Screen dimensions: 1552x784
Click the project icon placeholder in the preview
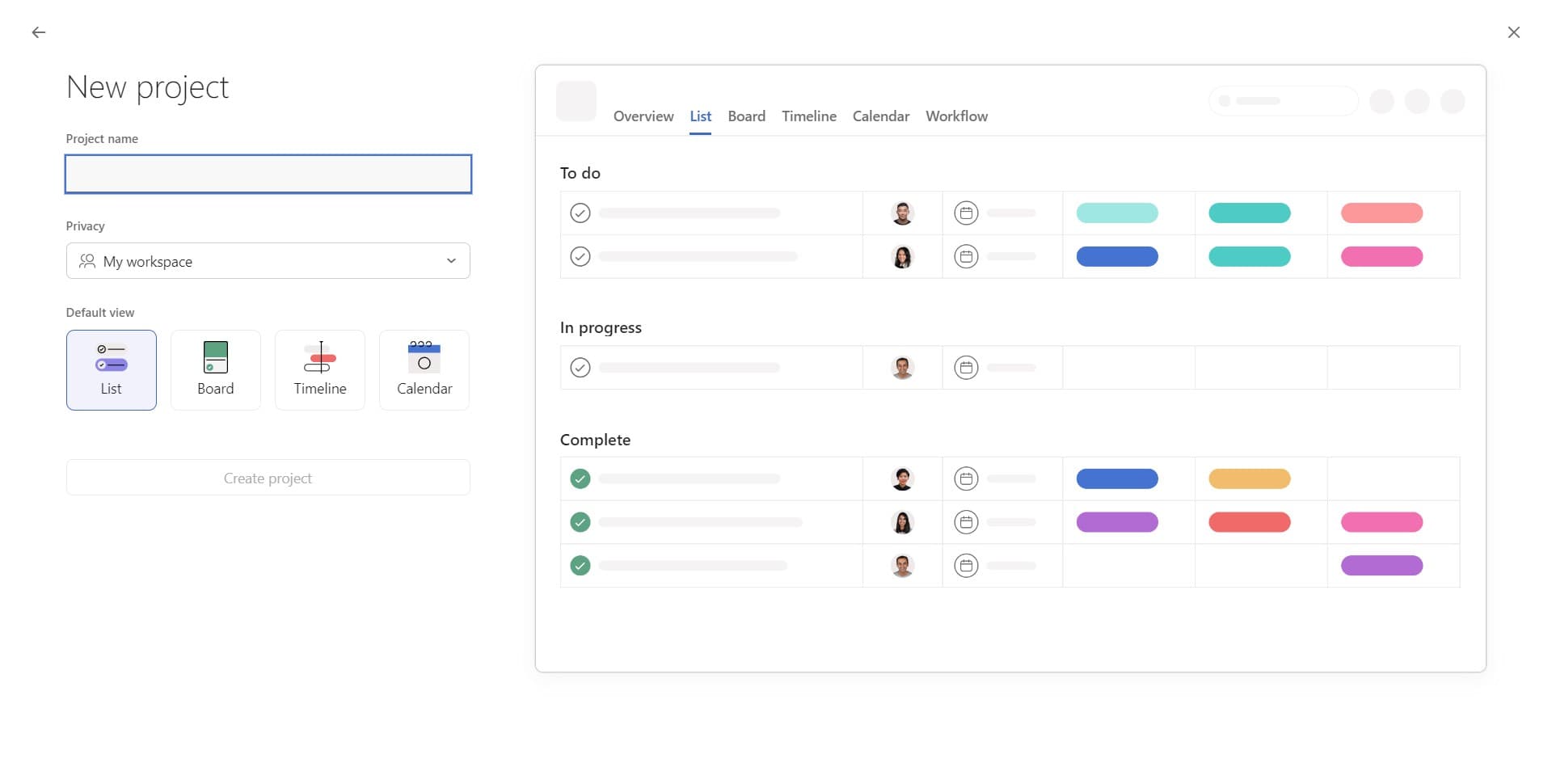coord(576,101)
